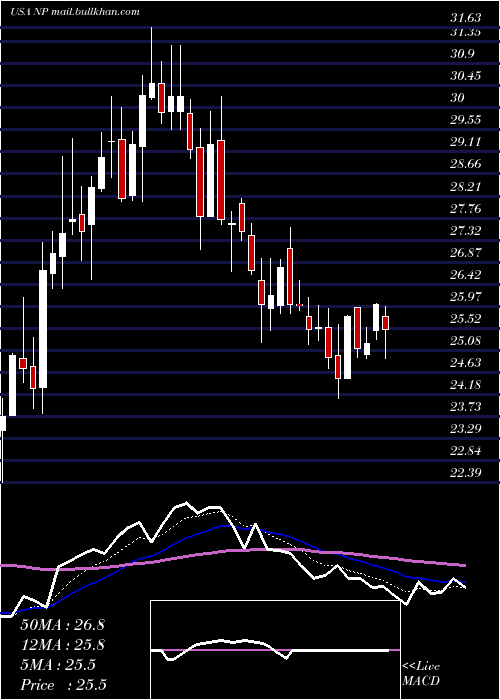500x700 pixels.
Task: Click the 23.73 price axis label
Action: (x=466, y=407)
